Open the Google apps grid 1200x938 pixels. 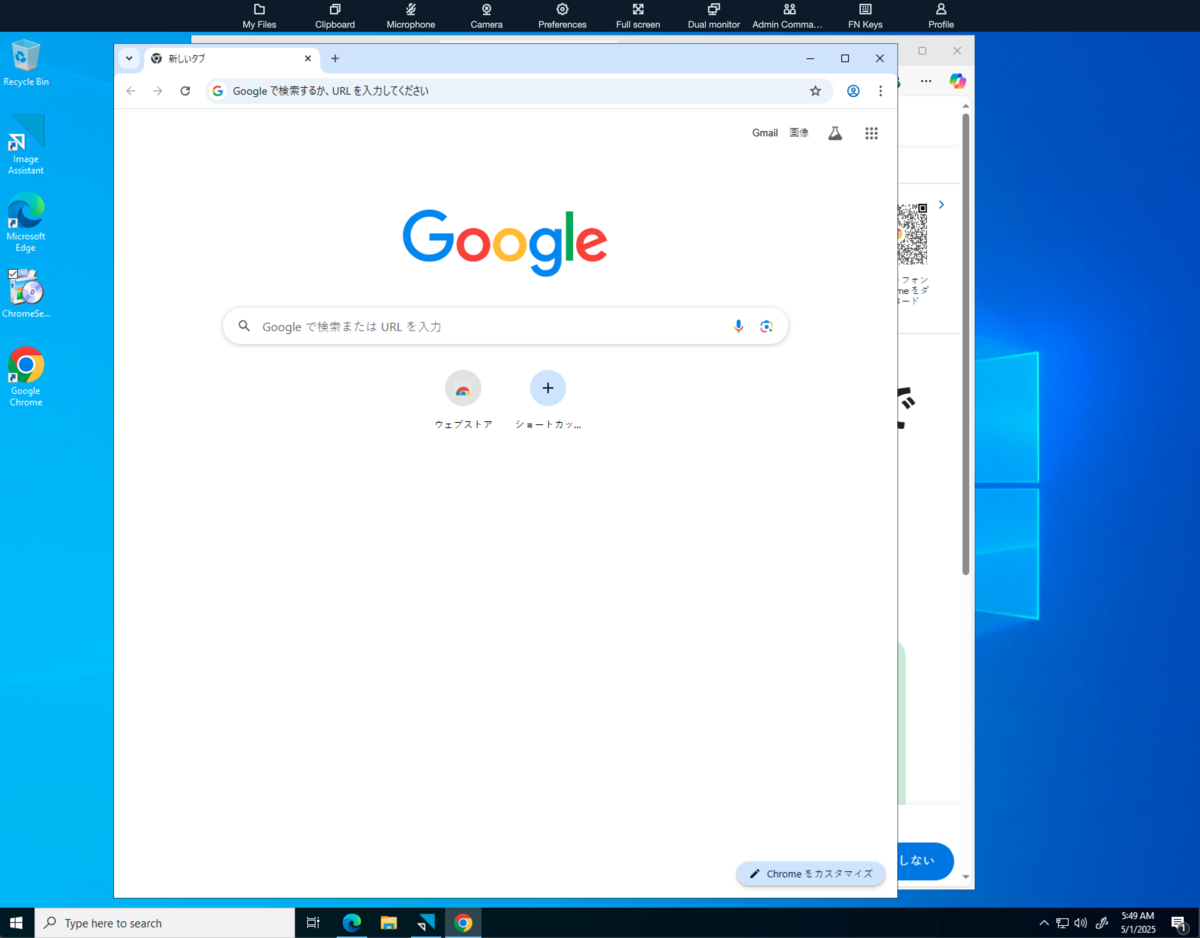click(871, 133)
